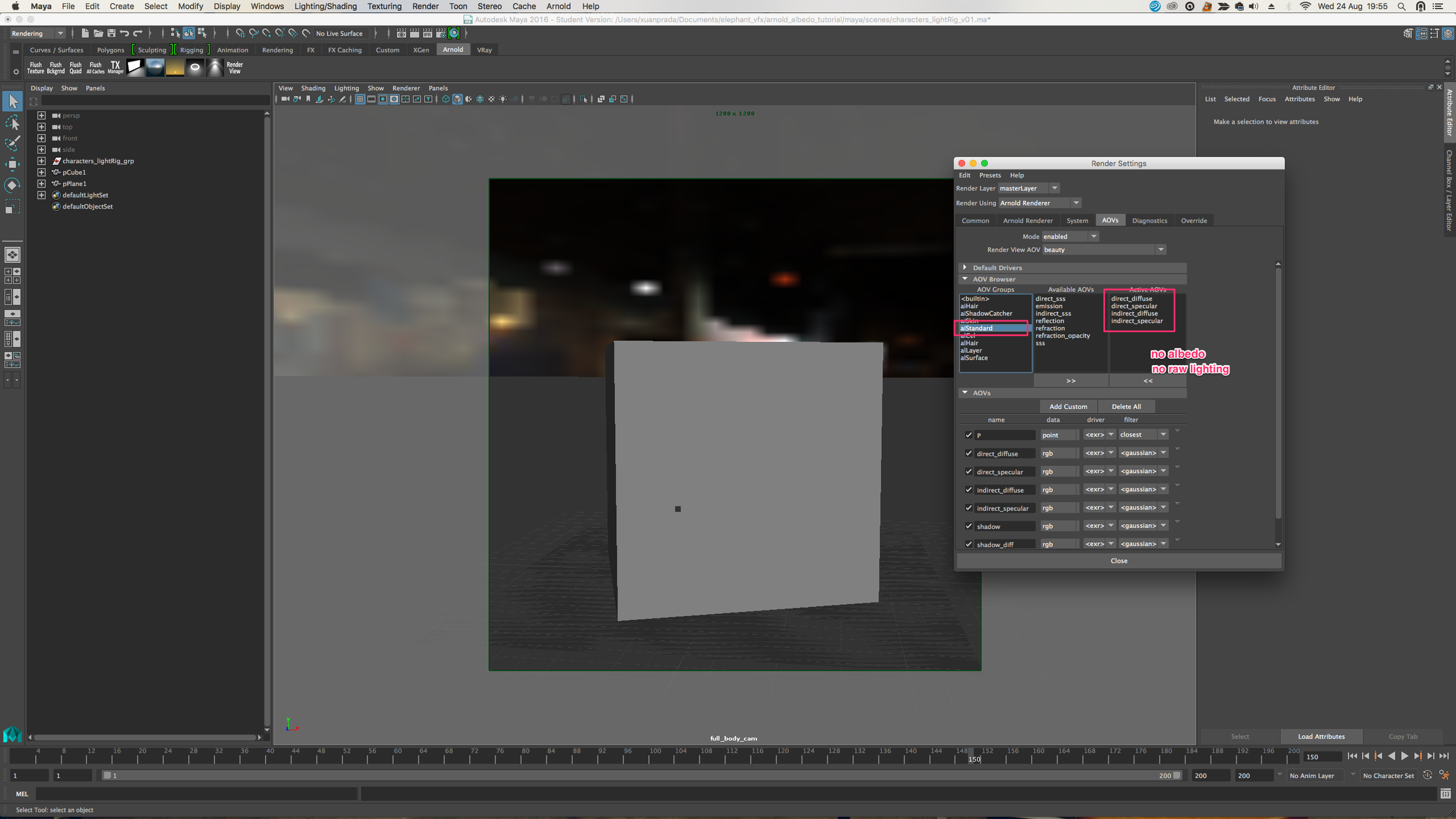Open the Arnold Render View shelf icon

point(235,68)
